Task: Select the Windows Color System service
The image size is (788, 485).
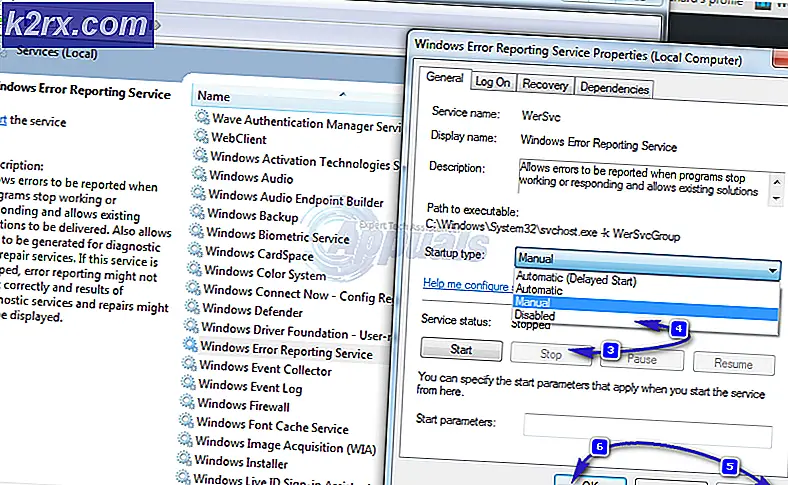Action: click(x=265, y=272)
